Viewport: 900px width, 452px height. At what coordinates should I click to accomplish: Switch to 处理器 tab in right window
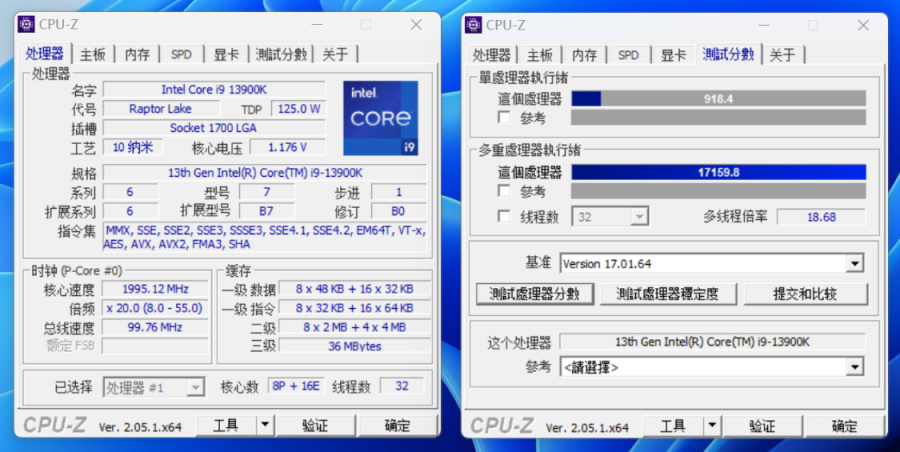point(491,55)
